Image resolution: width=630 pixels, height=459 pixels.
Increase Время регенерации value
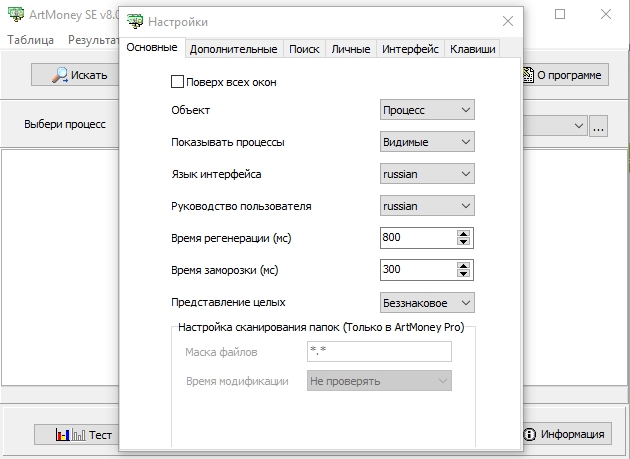point(463,234)
